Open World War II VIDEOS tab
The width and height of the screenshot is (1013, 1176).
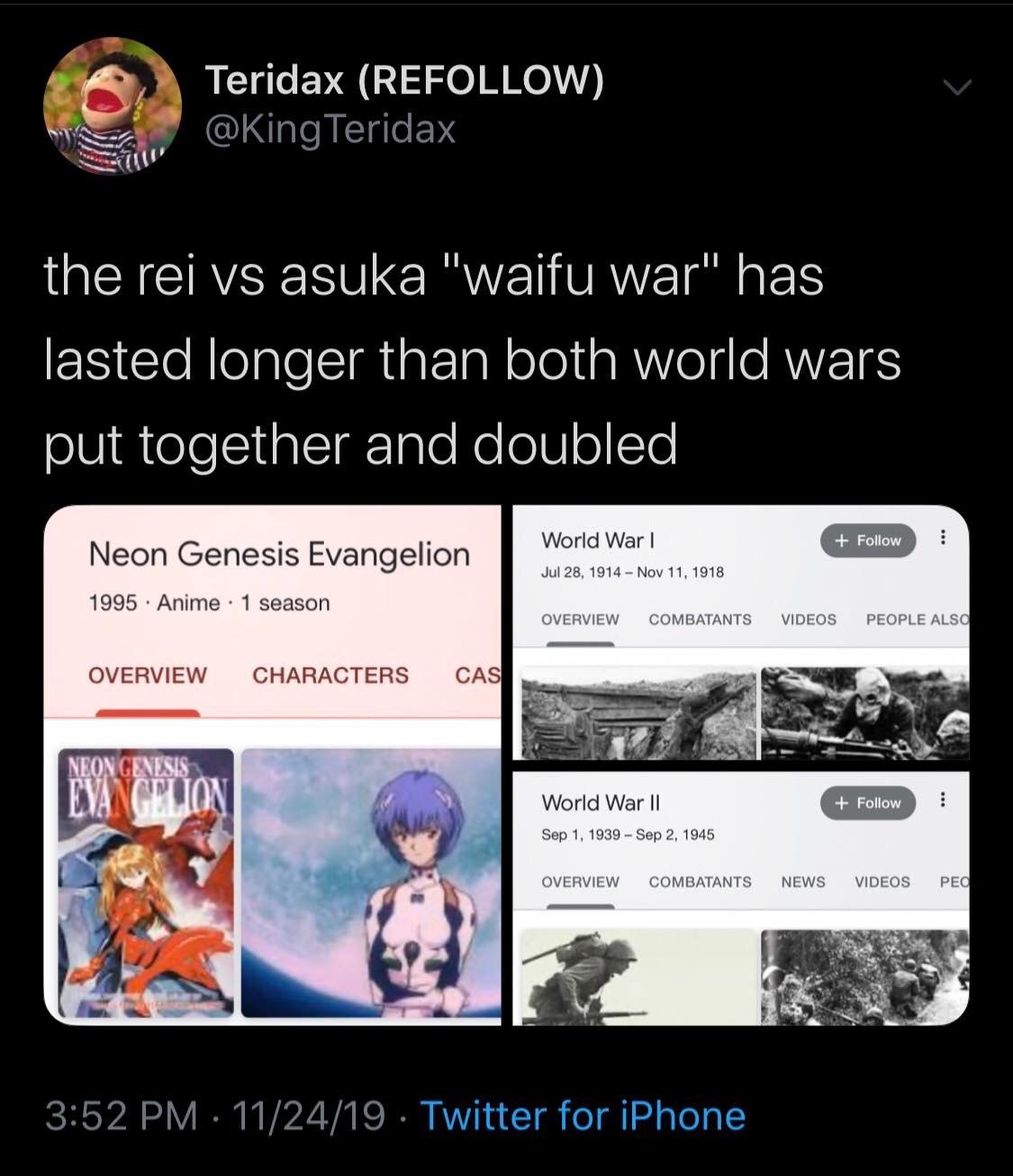(882, 882)
